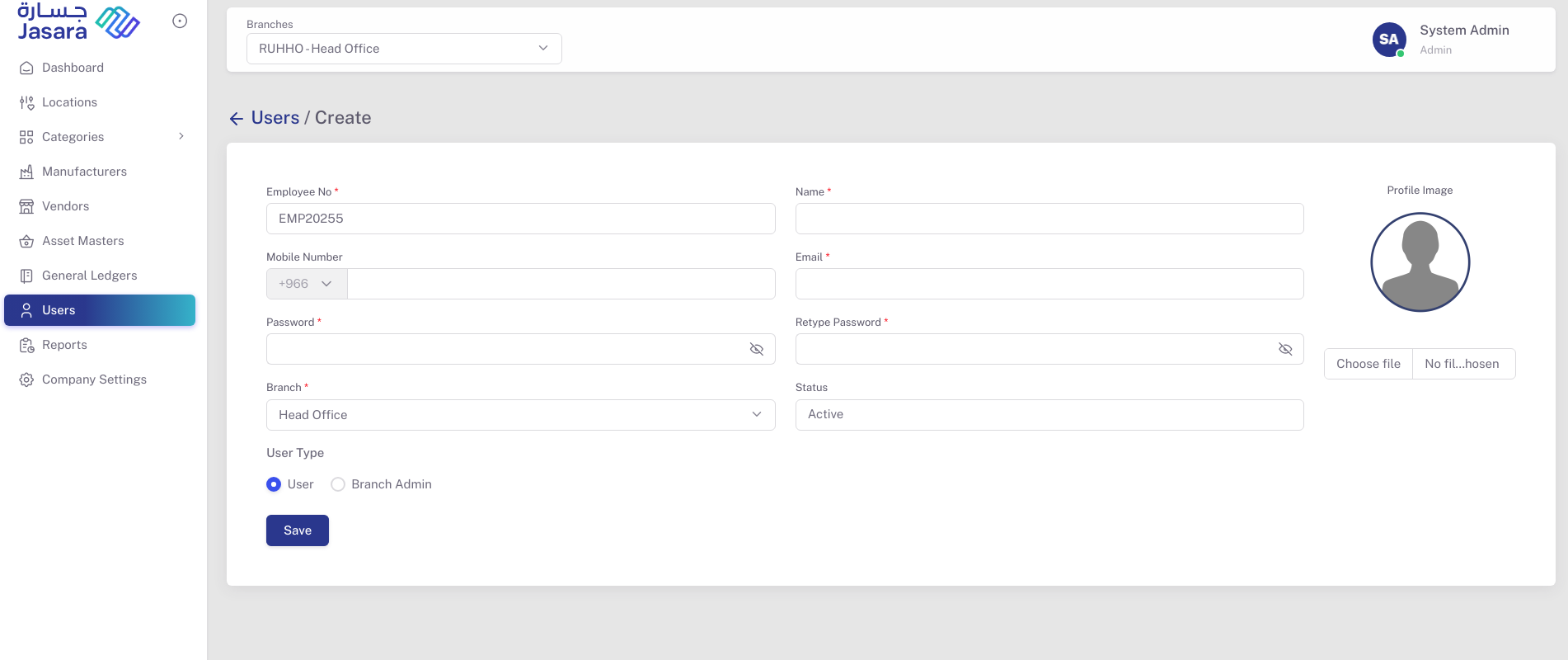The width and height of the screenshot is (1568, 660).
Task: Open the +966 country code dropdown
Action: (306, 284)
